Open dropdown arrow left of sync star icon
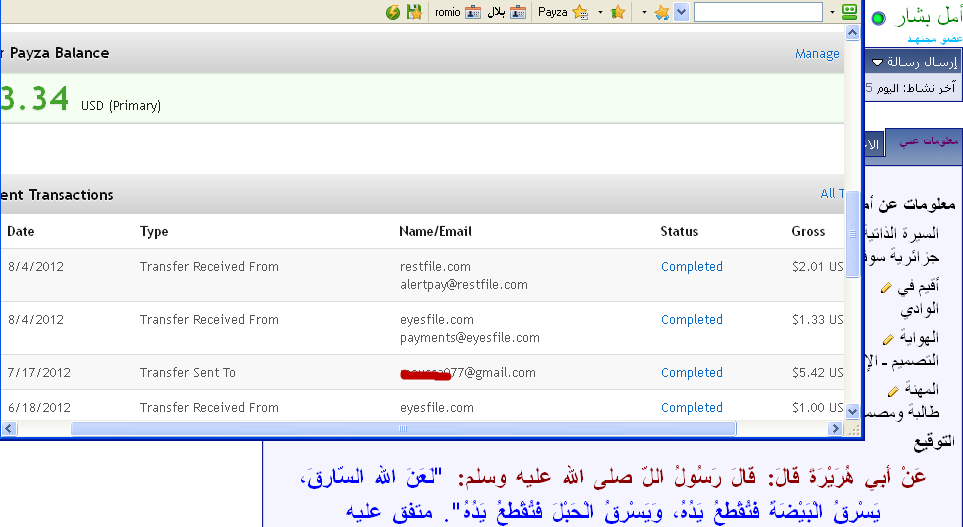The image size is (963, 527). pyautogui.click(x=644, y=12)
